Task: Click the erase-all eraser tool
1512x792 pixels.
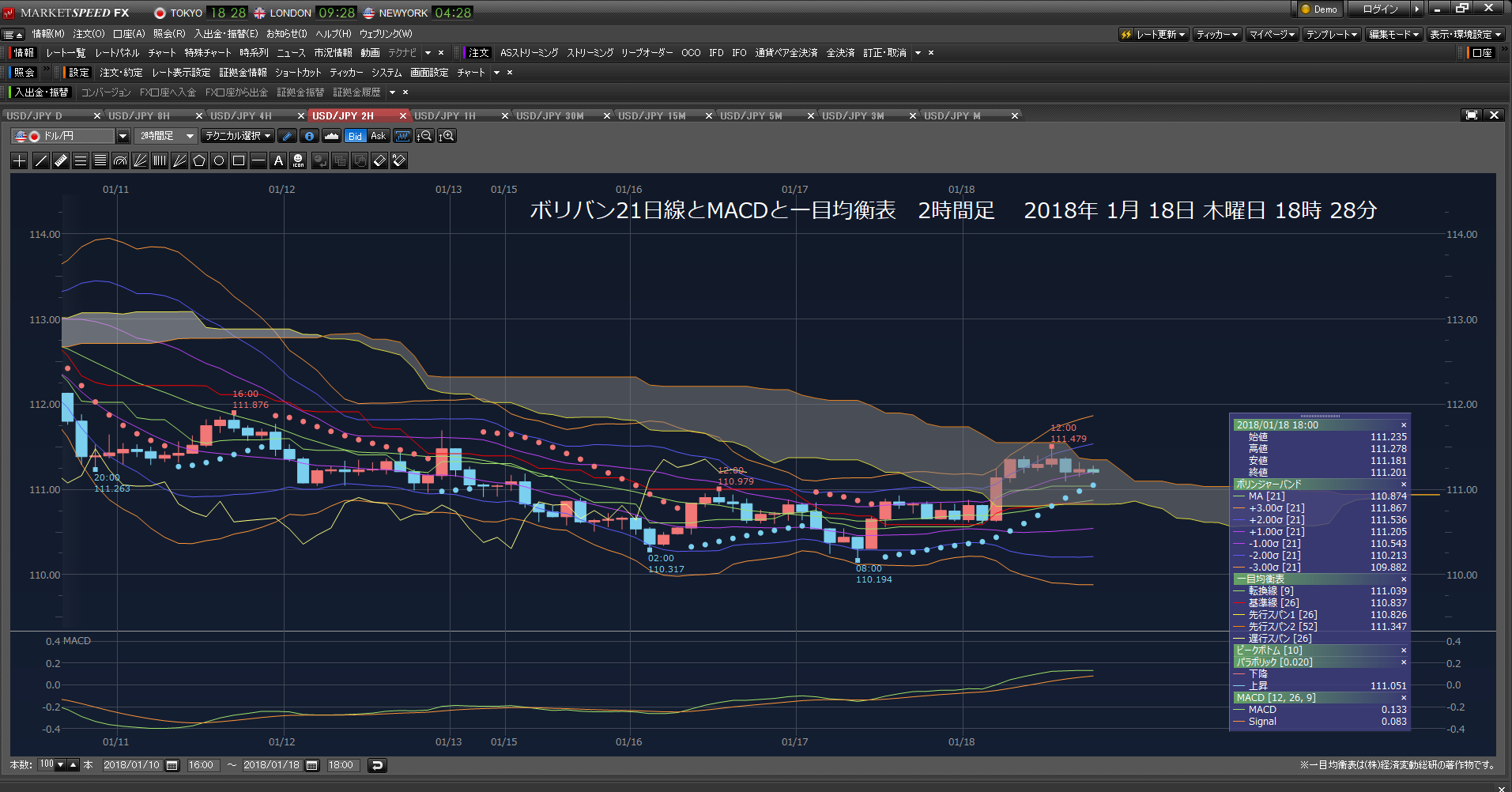Action: [x=399, y=160]
